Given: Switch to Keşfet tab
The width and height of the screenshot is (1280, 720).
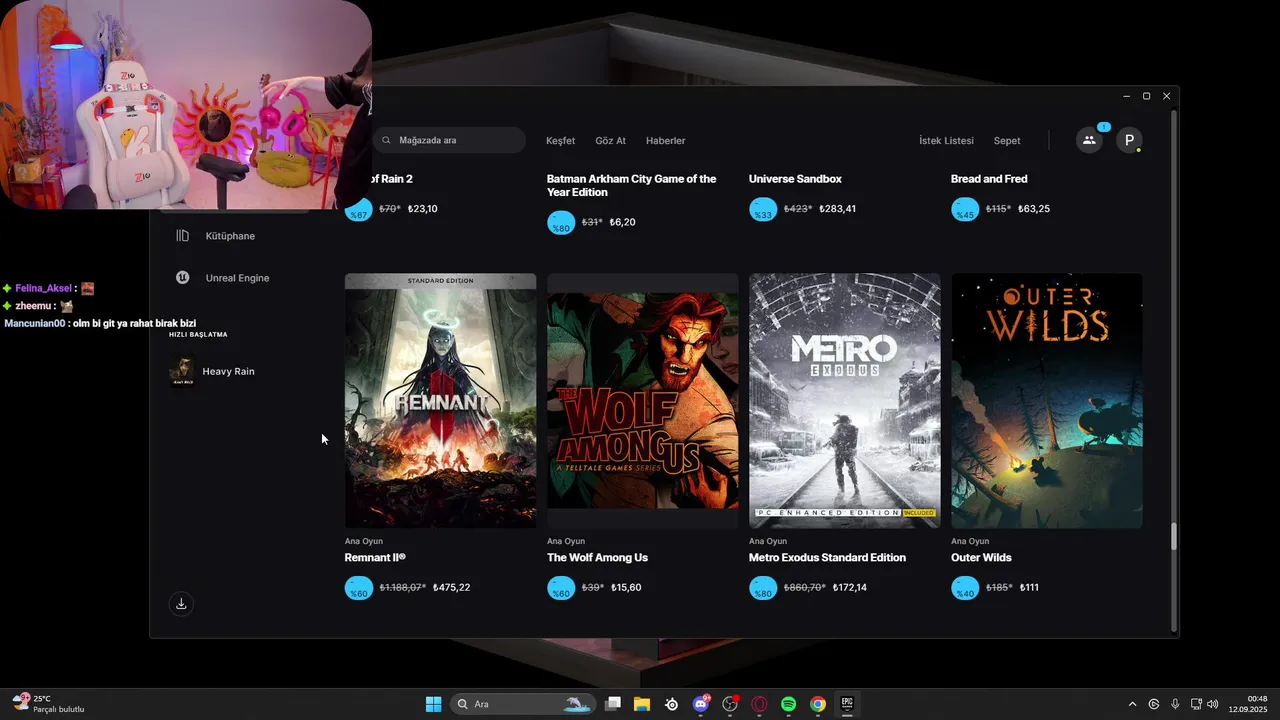Looking at the screenshot, I should (560, 141).
